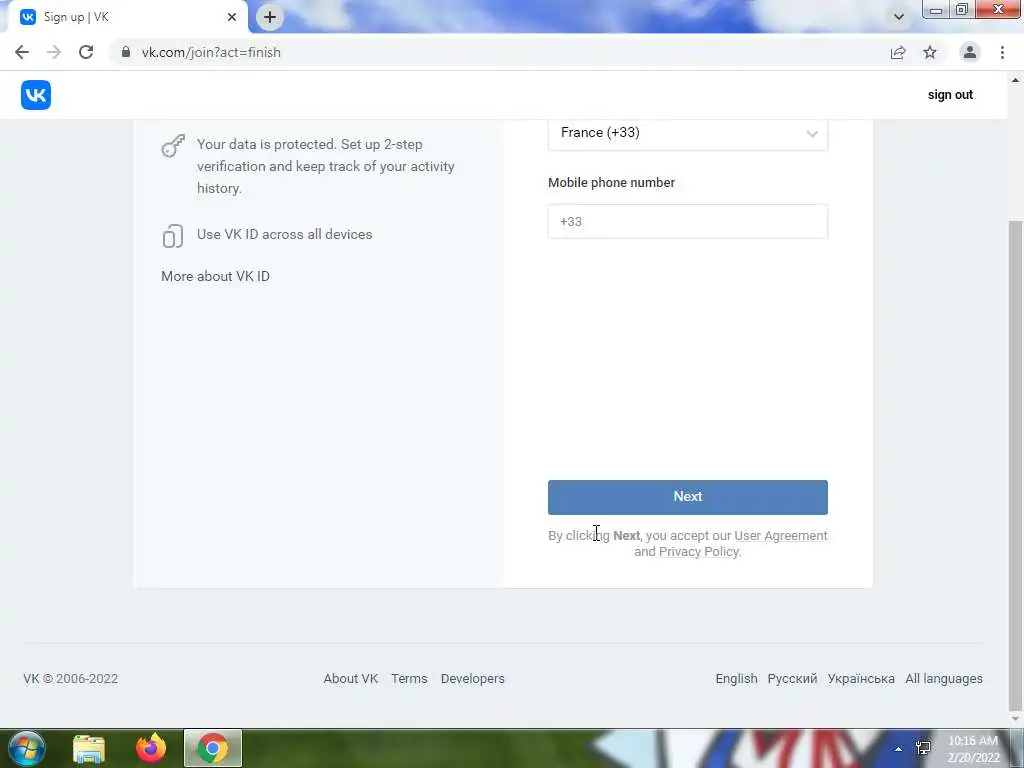Click the padlock site info icon

pyautogui.click(x=126, y=52)
